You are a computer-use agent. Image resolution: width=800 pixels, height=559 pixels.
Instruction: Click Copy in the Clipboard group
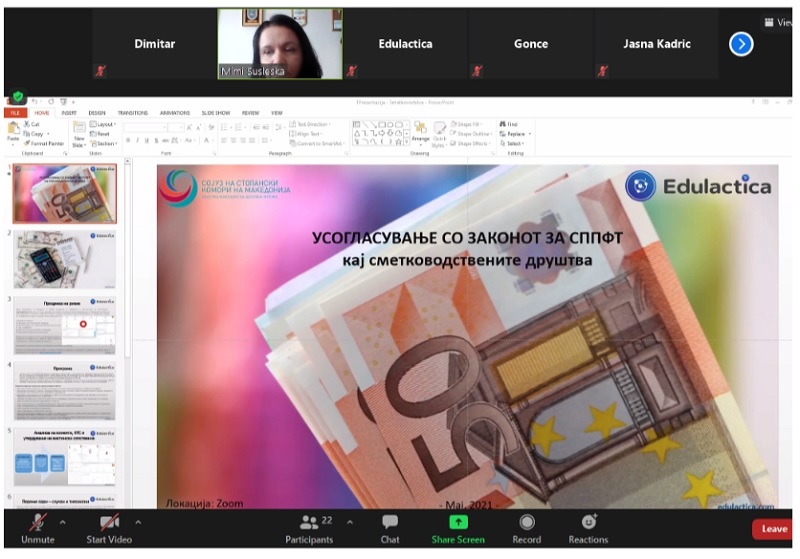pyautogui.click(x=34, y=134)
